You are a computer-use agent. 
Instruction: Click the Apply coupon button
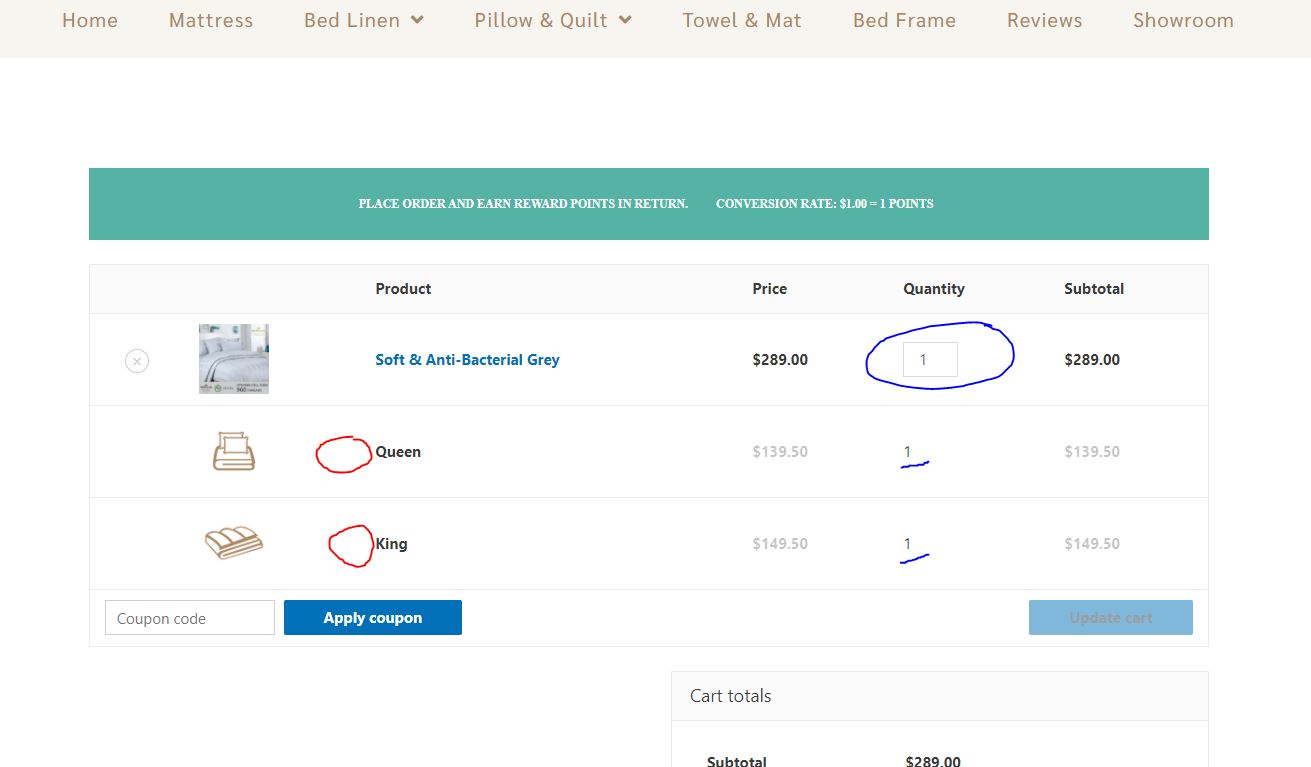373,617
